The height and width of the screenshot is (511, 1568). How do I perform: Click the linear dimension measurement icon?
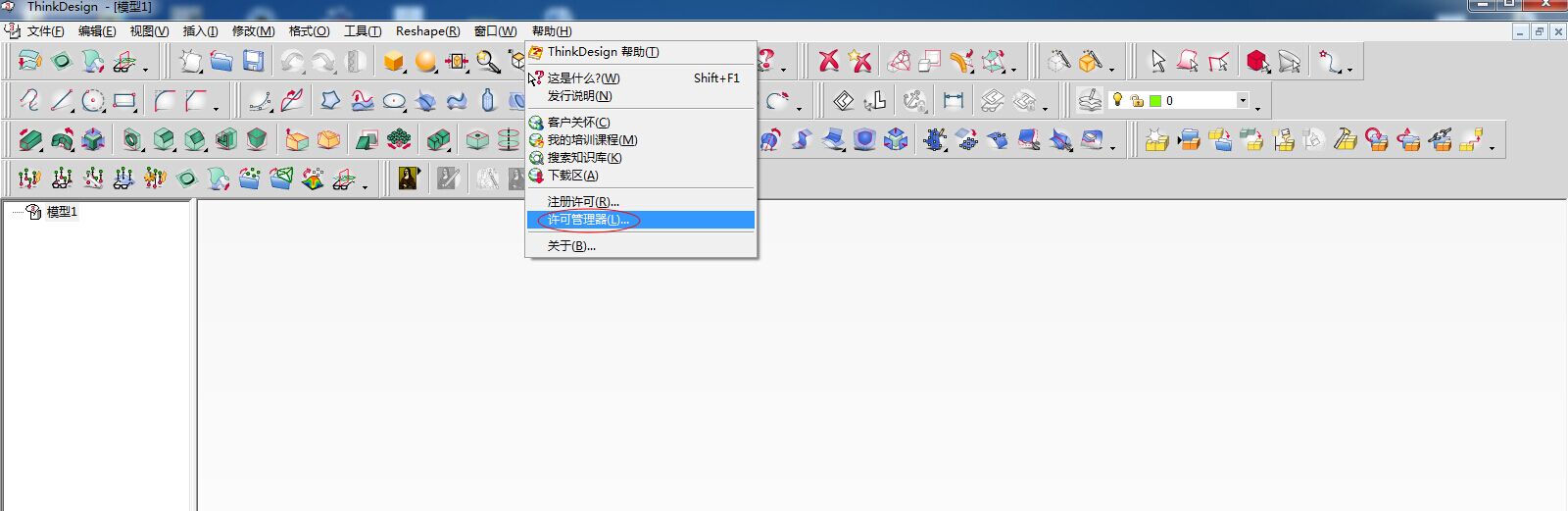(x=953, y=100)
